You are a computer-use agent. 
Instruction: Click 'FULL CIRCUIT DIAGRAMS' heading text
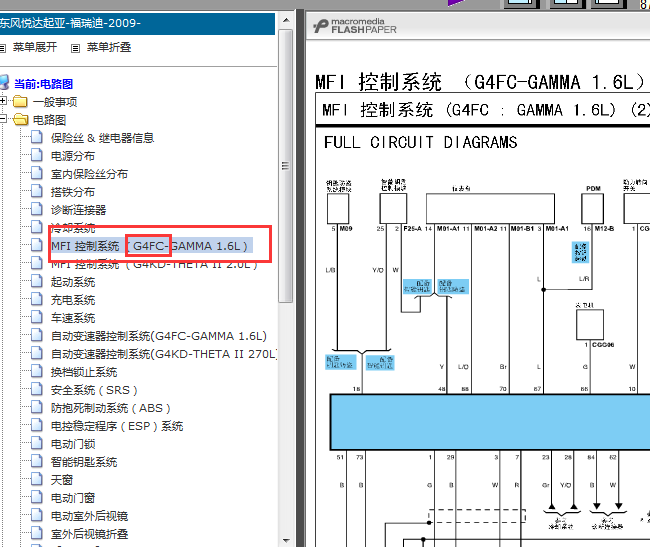pyautogui.click(x=420, y=143)
